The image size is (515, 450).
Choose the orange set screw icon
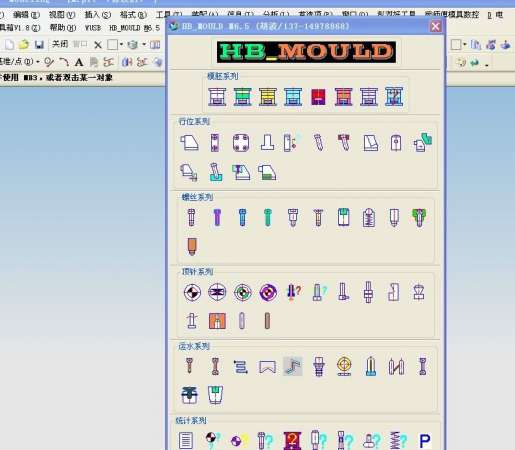pos(192,247)
